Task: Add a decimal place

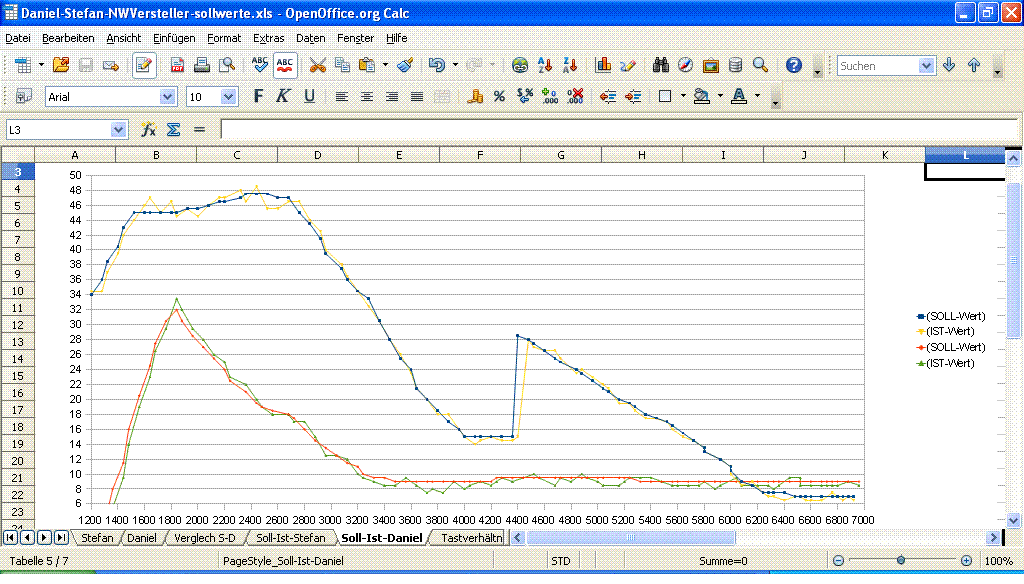Action: tap(550, 97)
